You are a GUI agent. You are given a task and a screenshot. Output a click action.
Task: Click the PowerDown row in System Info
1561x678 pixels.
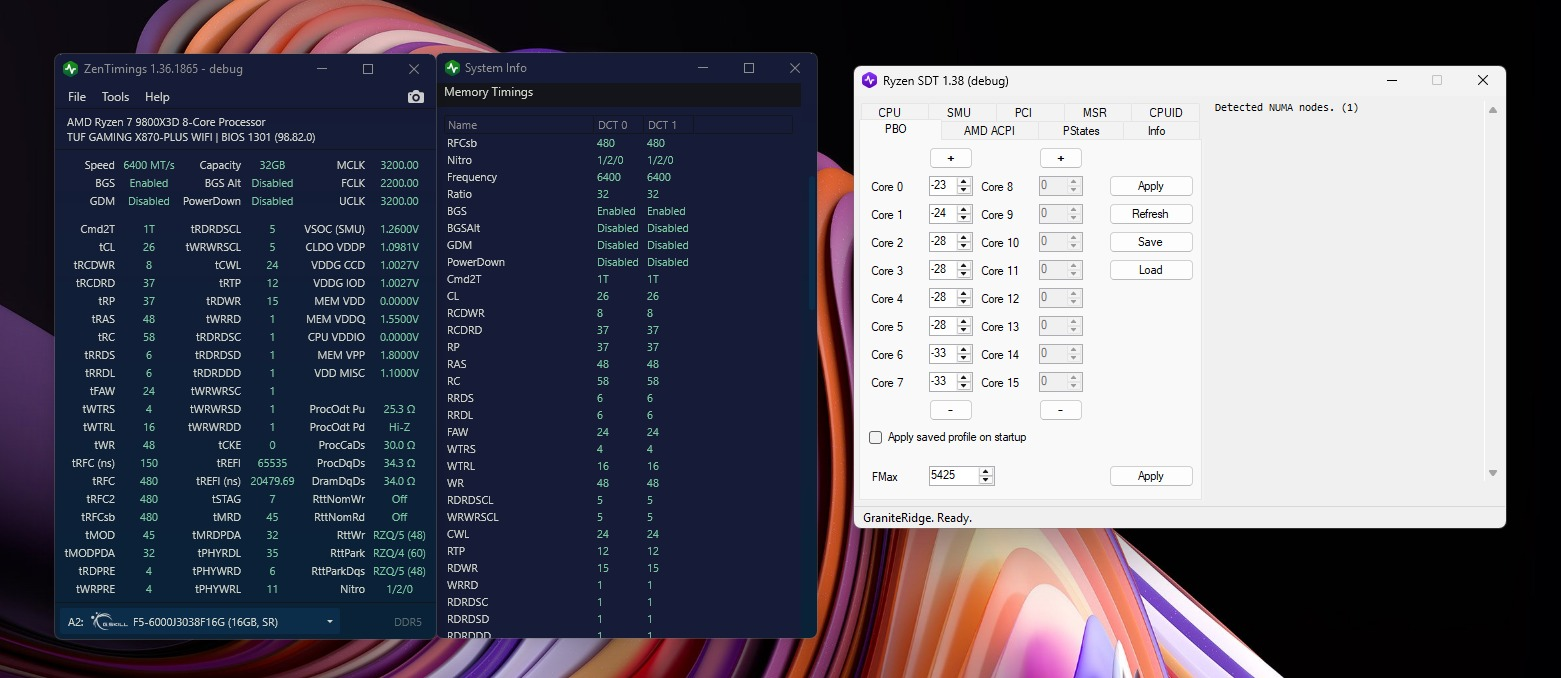tap(620, 262)
